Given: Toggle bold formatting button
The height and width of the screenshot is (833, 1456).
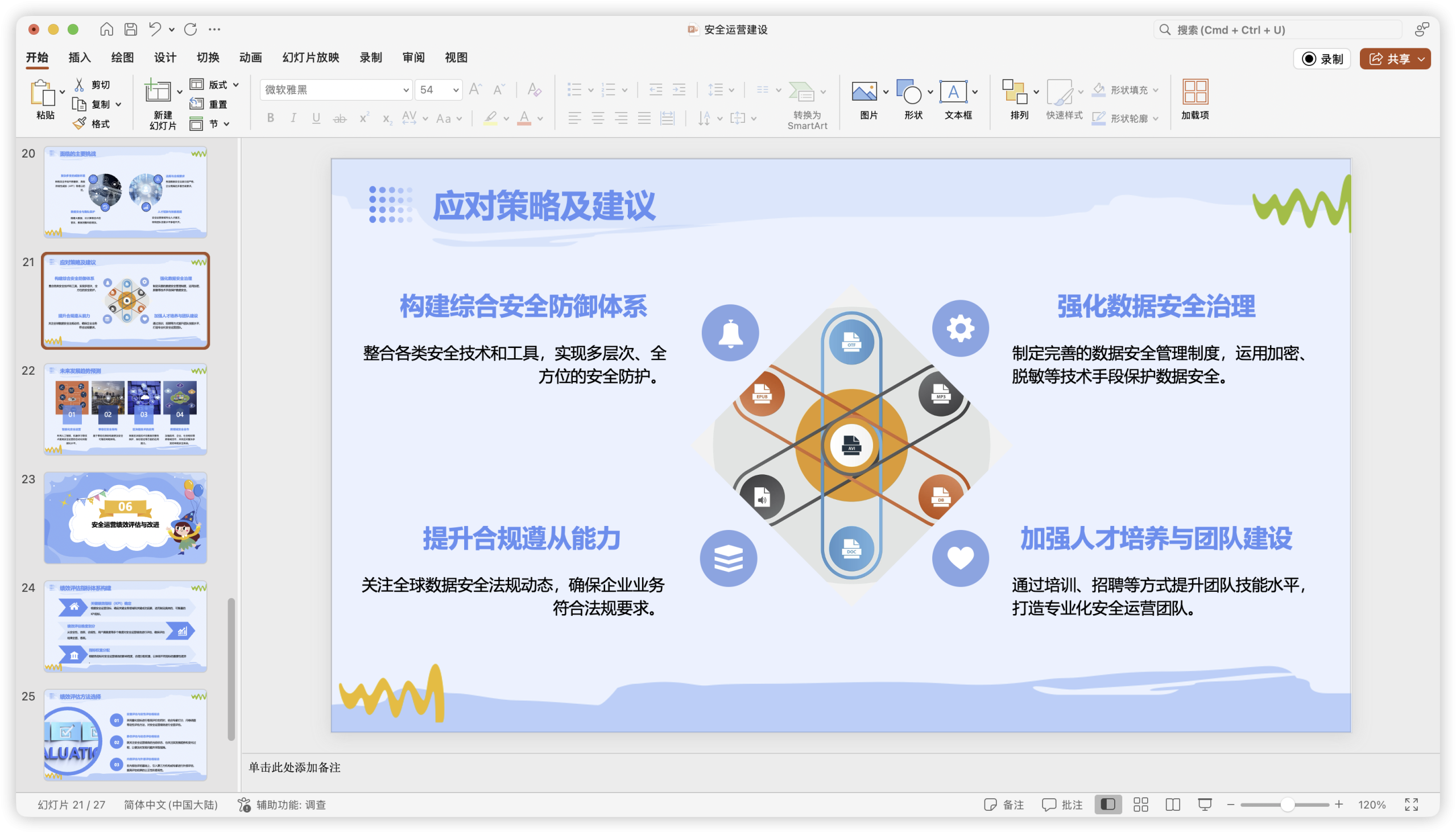Looking at the screenshot, I should tap(271, 118).
